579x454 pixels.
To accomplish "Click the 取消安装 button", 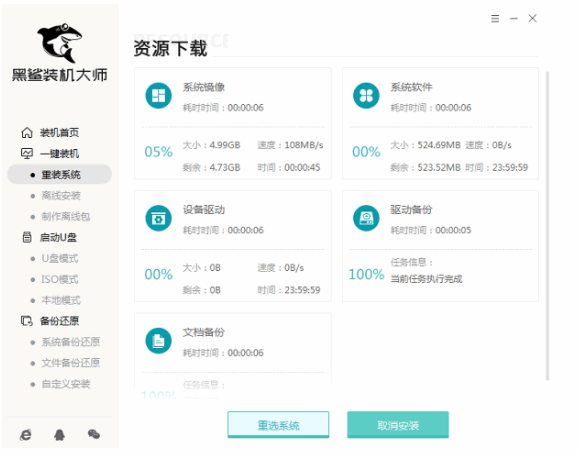I will (398, 425).
